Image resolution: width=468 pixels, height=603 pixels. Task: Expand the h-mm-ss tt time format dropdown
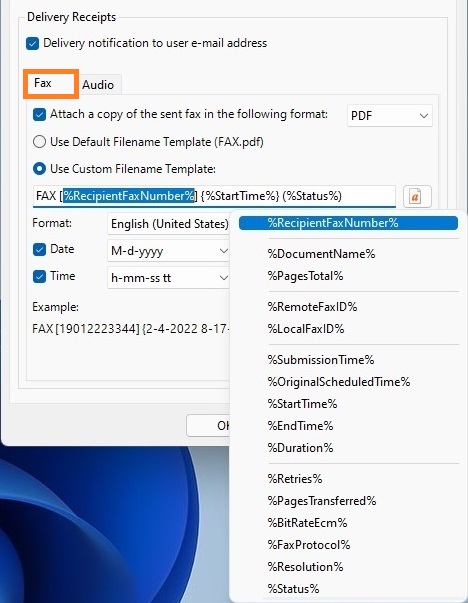point(168,278)
